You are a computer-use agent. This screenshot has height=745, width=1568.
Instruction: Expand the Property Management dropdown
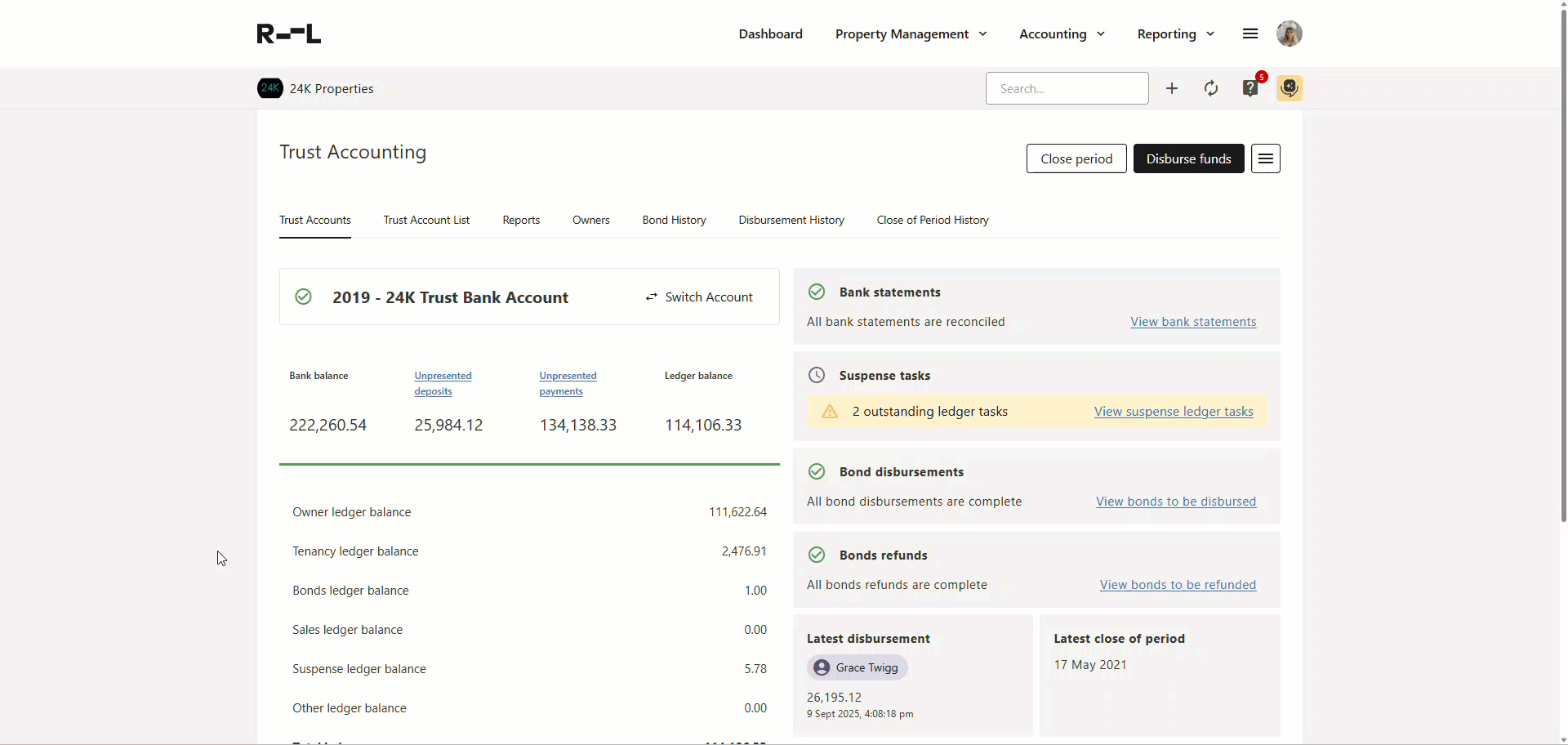click(911, 33)
